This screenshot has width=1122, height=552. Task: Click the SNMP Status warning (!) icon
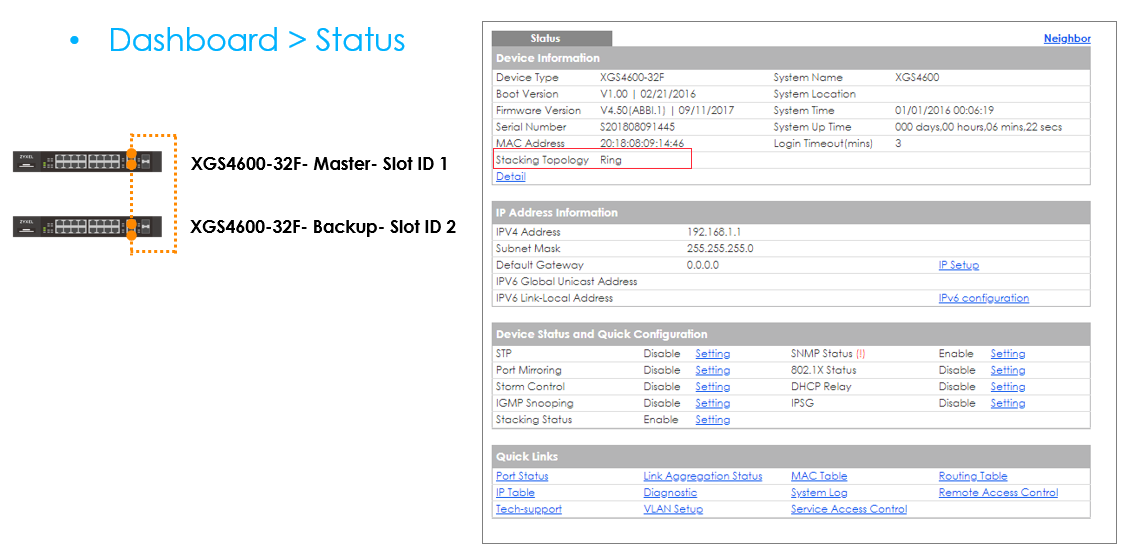point(862,354)
